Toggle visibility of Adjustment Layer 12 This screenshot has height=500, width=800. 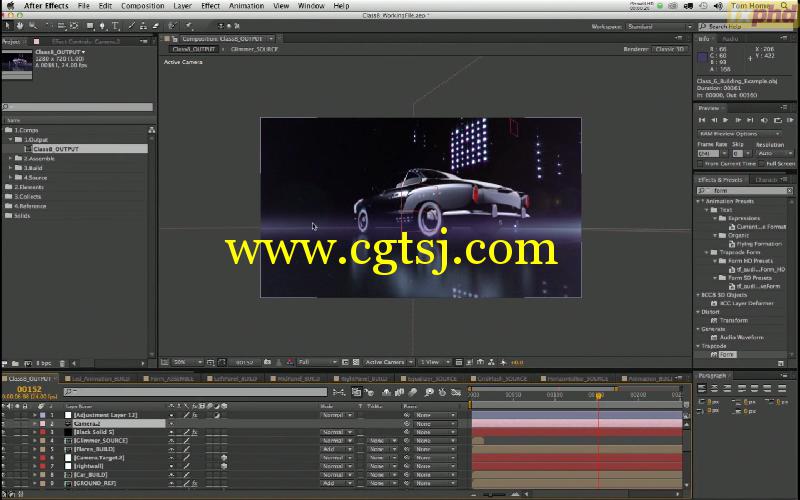[x=4, y=415]
